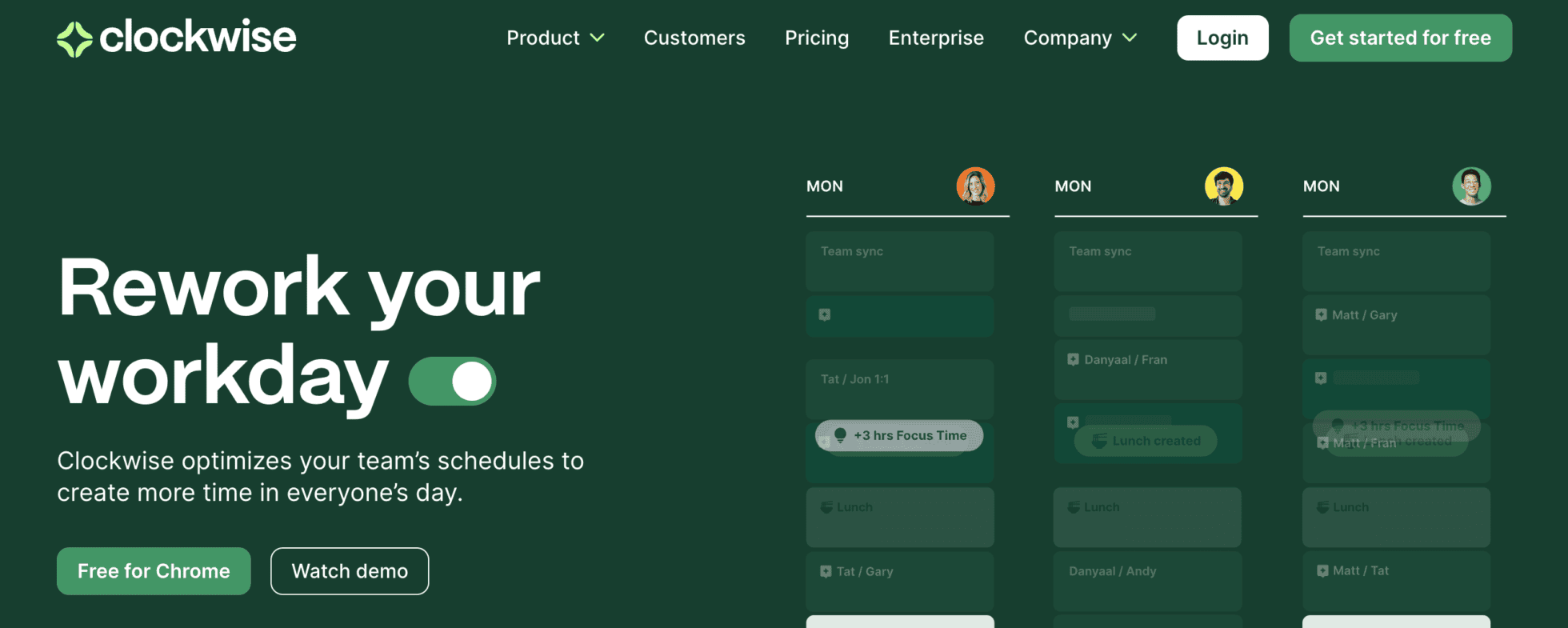
Task: Click Get started for free
Action: pyautogui.click(x=1401, y=38)
